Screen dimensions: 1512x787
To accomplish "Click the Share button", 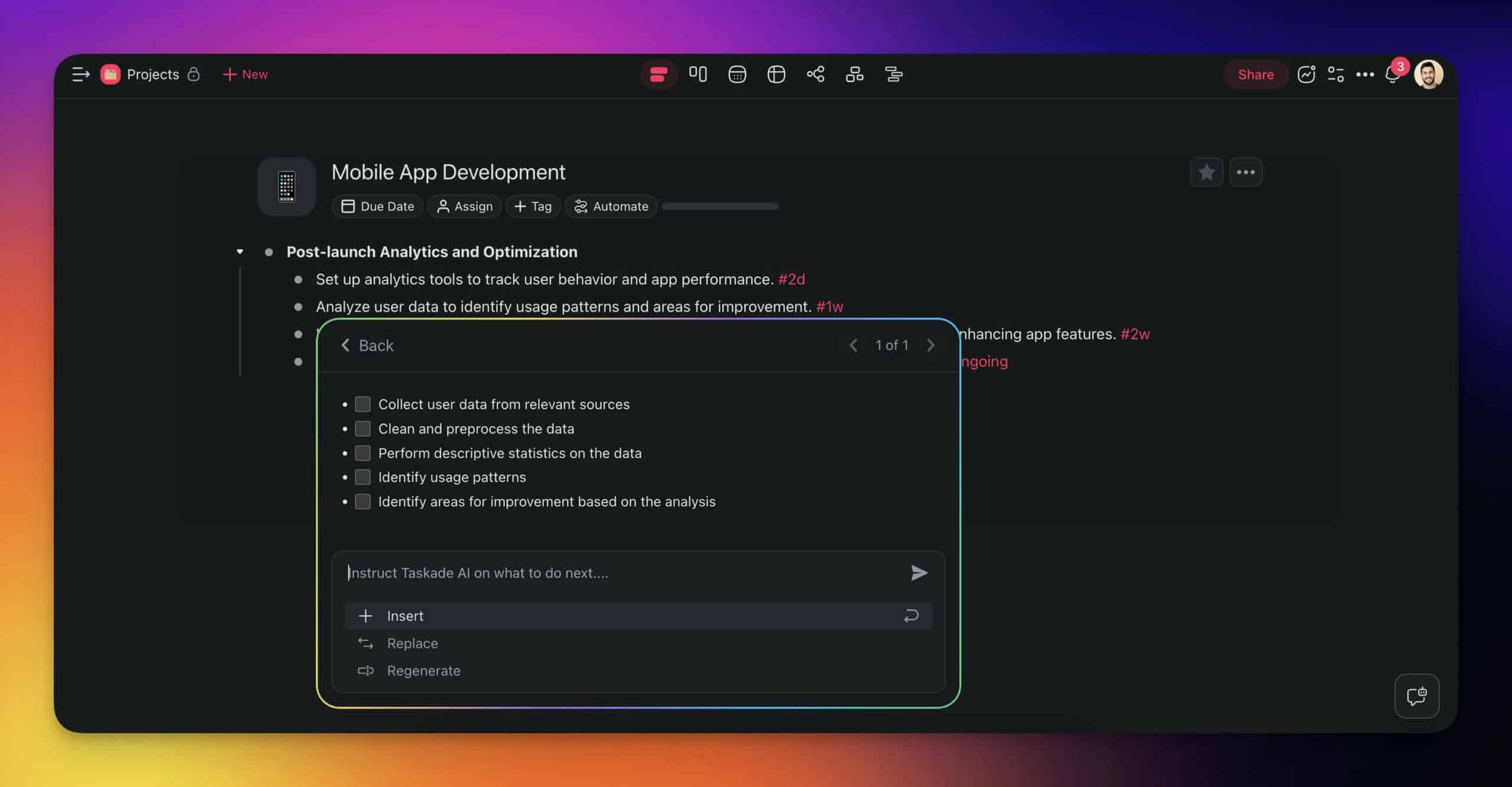I will (x=1255, y=74).
